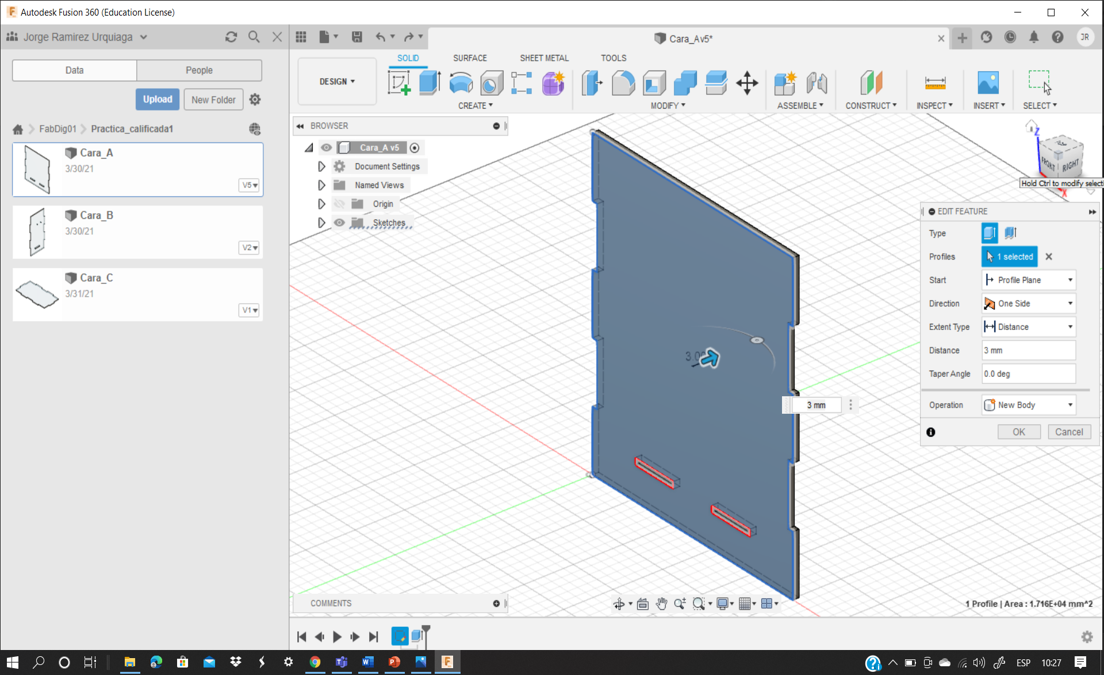Click the Create Sketch tool icon

(x=399, y=83)
